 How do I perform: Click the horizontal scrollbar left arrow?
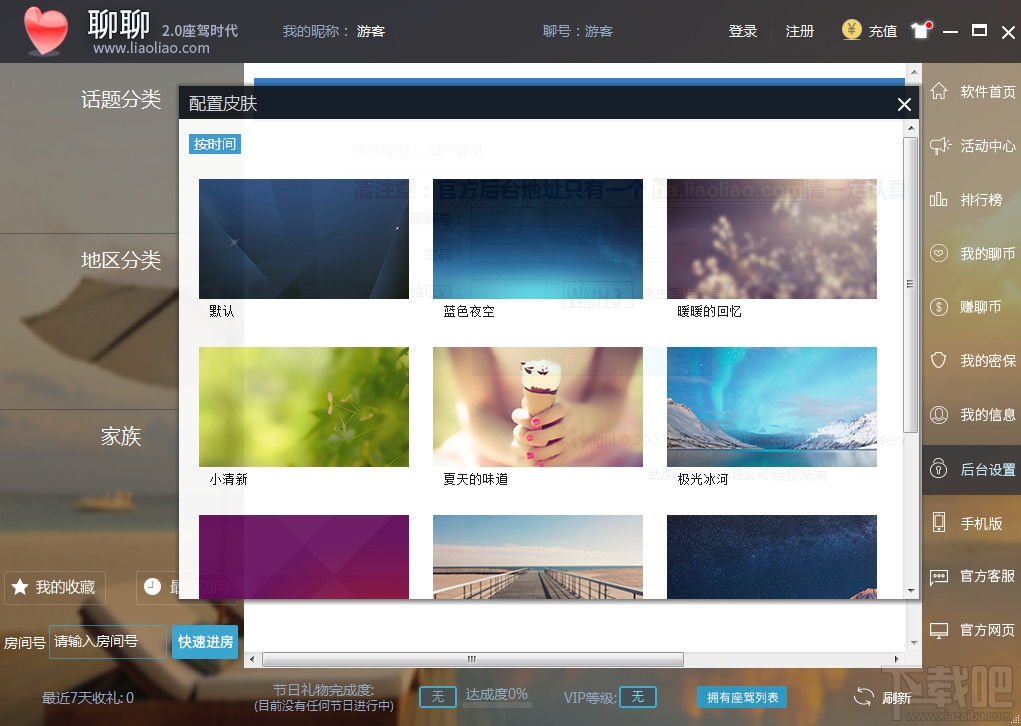click(253, 659)
